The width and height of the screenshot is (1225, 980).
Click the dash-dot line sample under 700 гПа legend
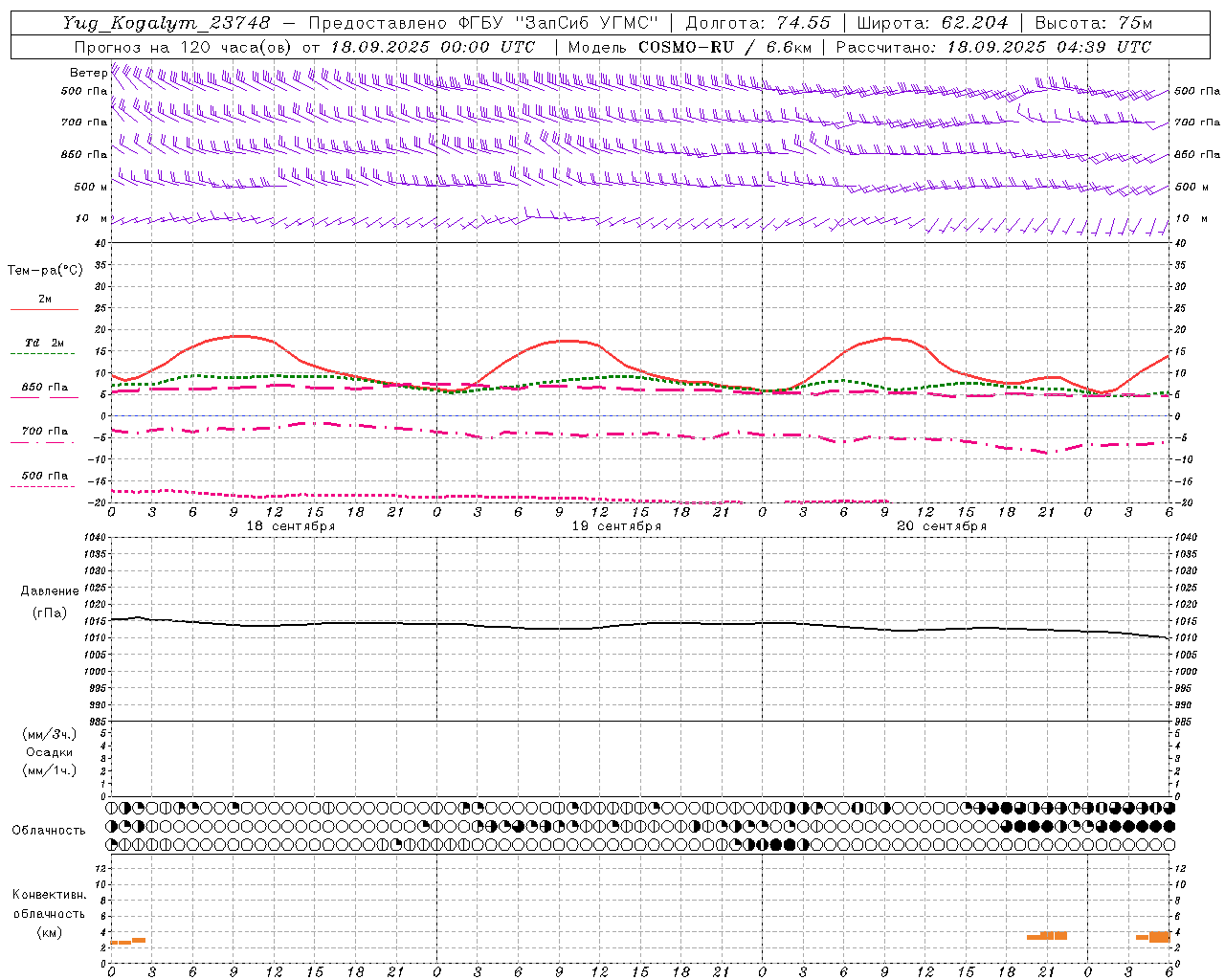[42, 442]
